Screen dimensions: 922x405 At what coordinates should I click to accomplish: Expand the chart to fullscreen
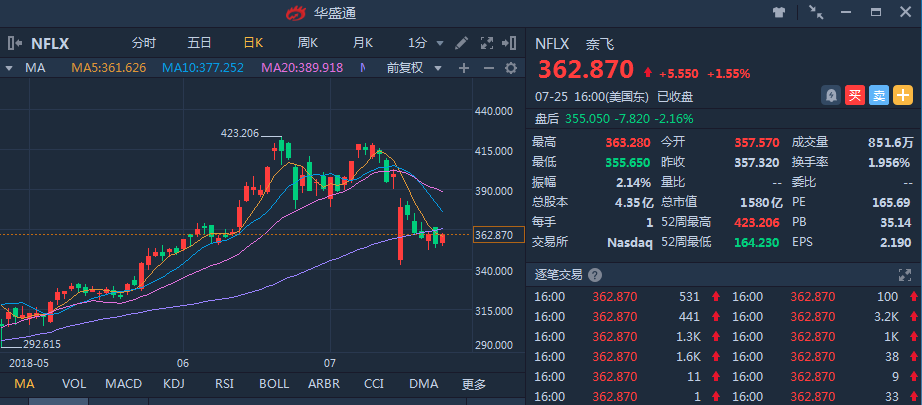(486, 43)
